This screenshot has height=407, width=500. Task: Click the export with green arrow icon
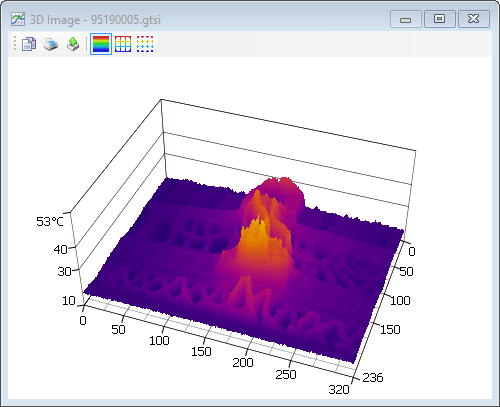pyautogui.click(x=73, y=44)
